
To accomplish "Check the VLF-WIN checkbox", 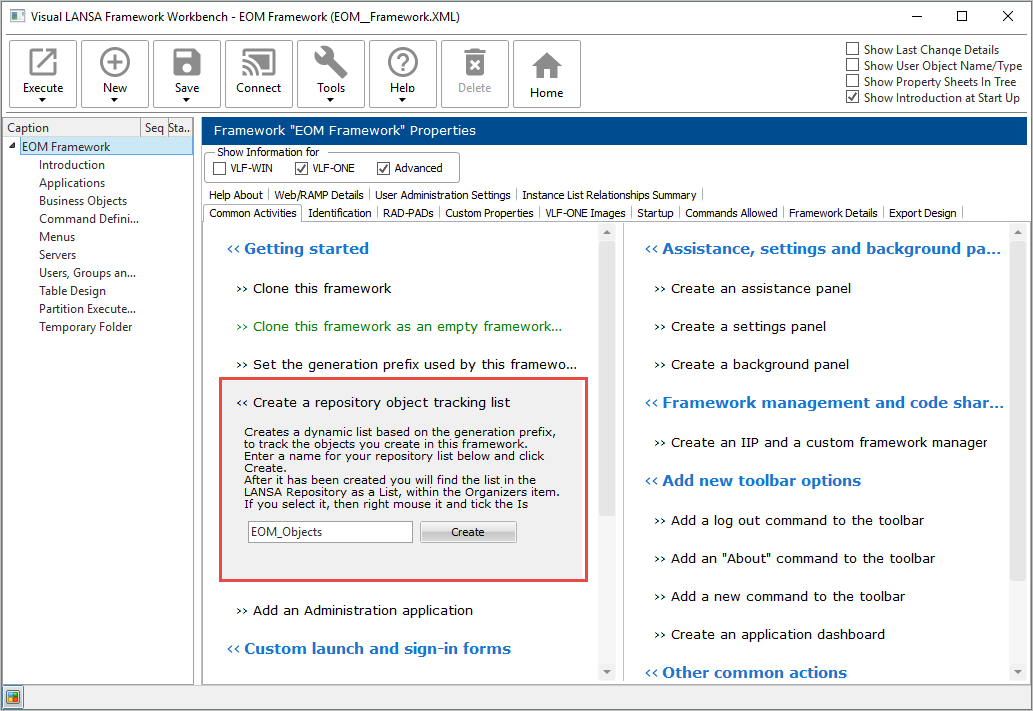I will [x=220, y=169].
